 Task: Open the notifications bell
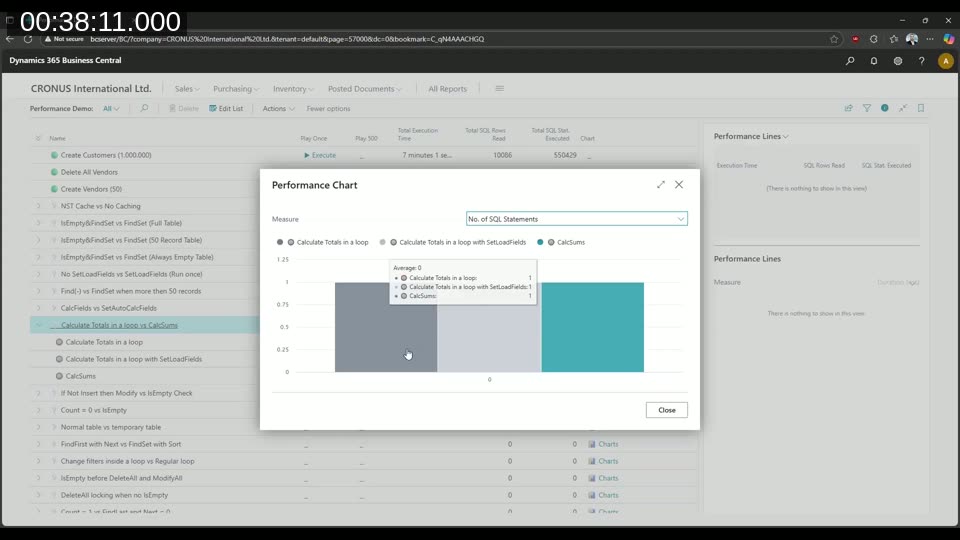click(874, 61)
